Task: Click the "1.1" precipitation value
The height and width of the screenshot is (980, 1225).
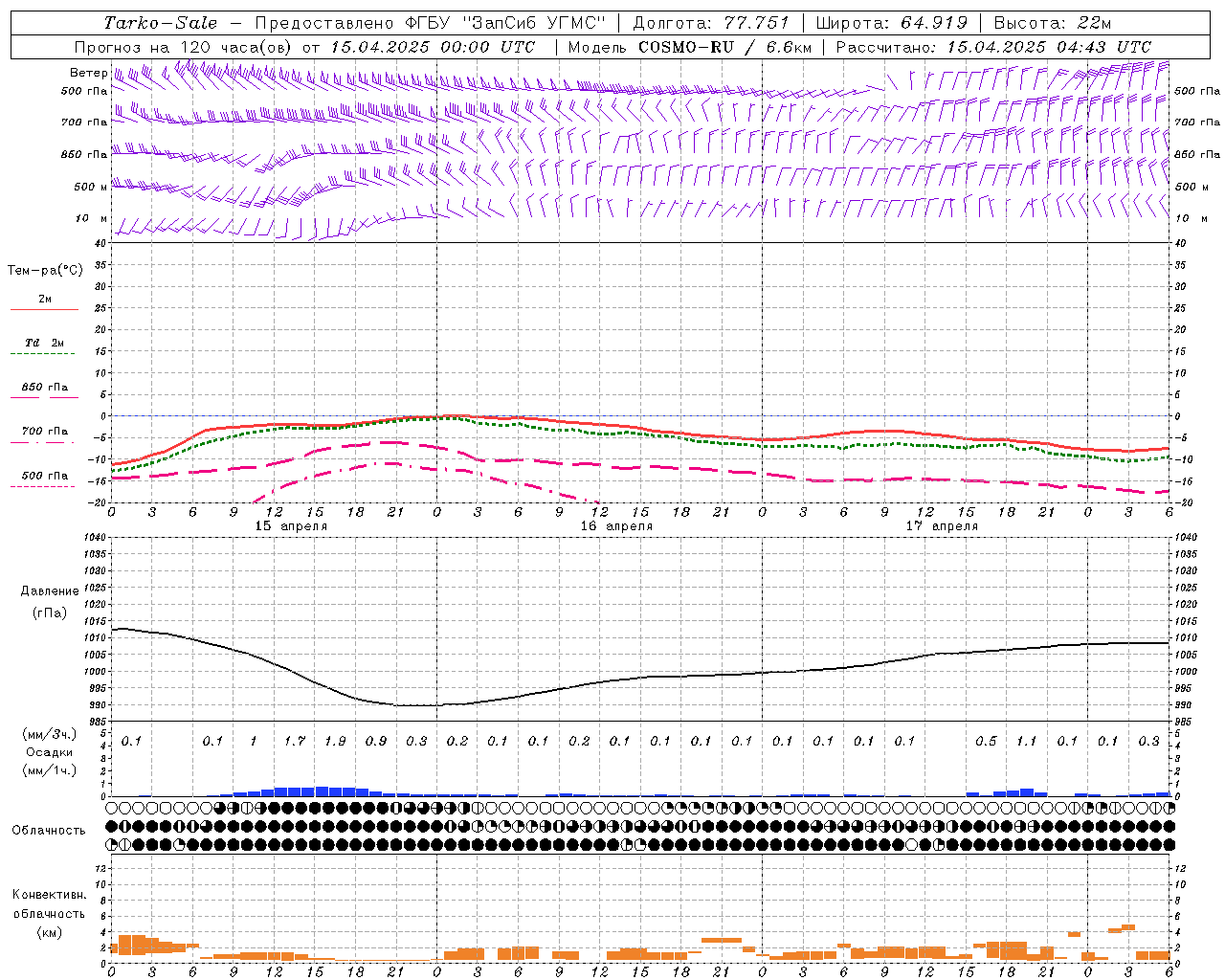Action: [1026, 742]
